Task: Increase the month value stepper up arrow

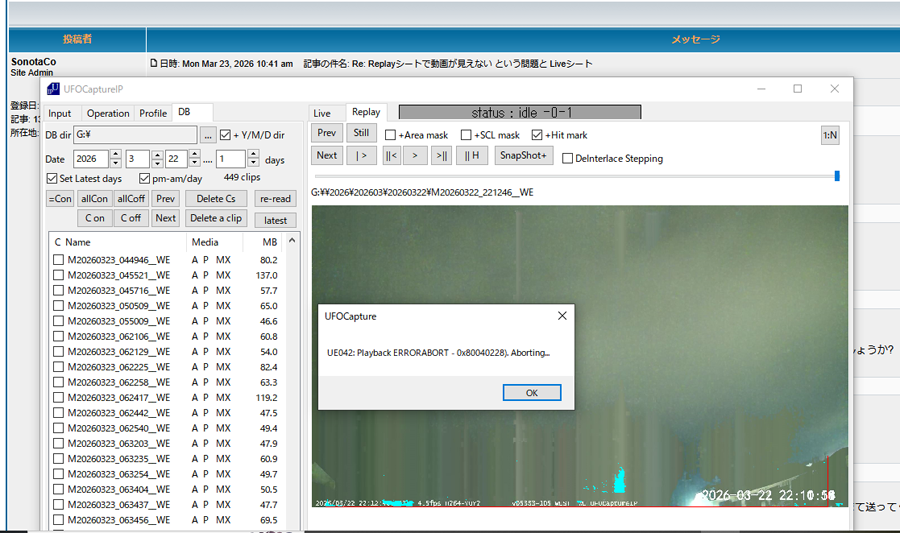Action: click(x=157, y=154)
